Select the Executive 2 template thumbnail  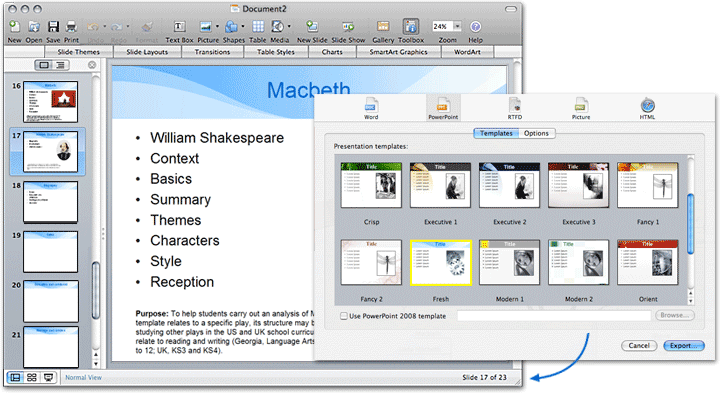tap(509, 185)
